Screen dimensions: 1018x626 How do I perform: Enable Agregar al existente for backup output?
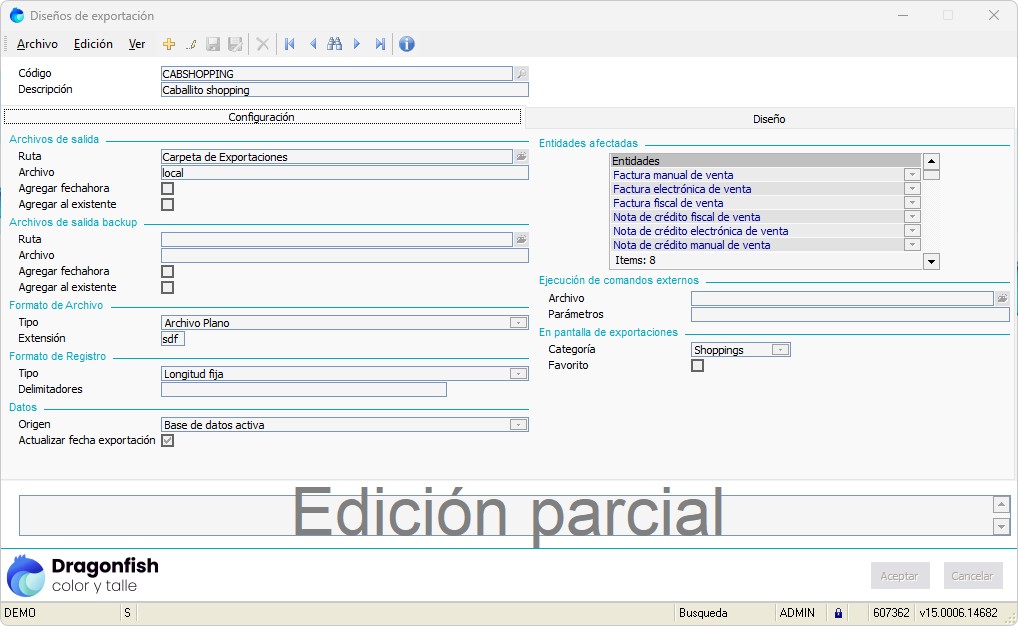pyautogui.click(x=168, y=288)
